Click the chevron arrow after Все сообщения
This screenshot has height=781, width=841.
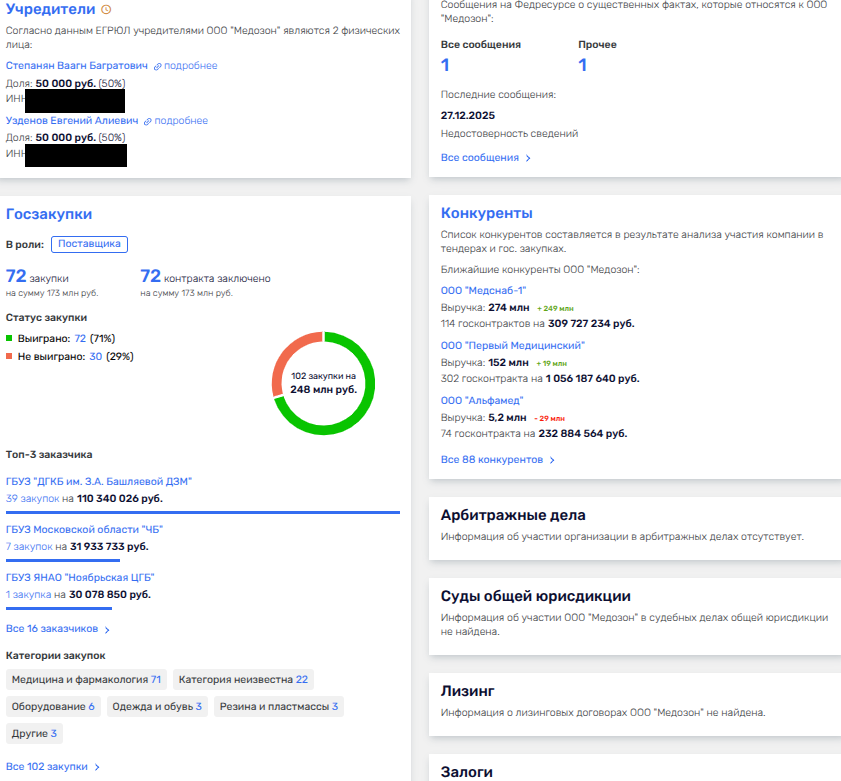[x=528, y=158]
